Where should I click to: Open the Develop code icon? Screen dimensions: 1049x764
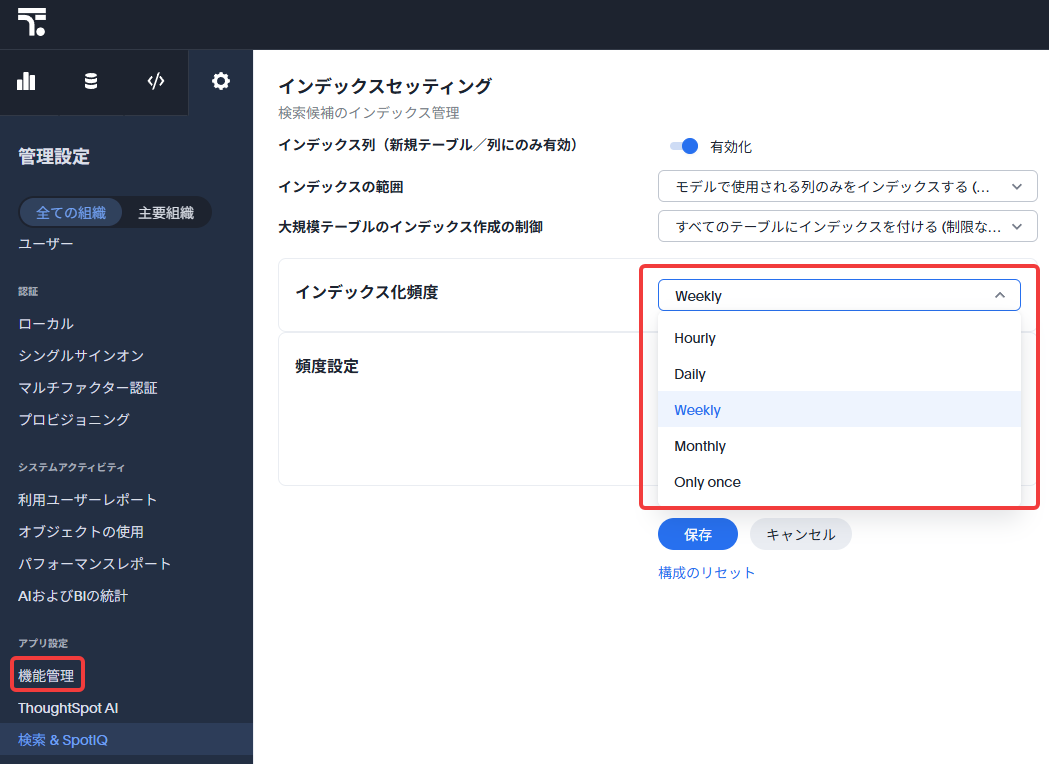[156, 81]
